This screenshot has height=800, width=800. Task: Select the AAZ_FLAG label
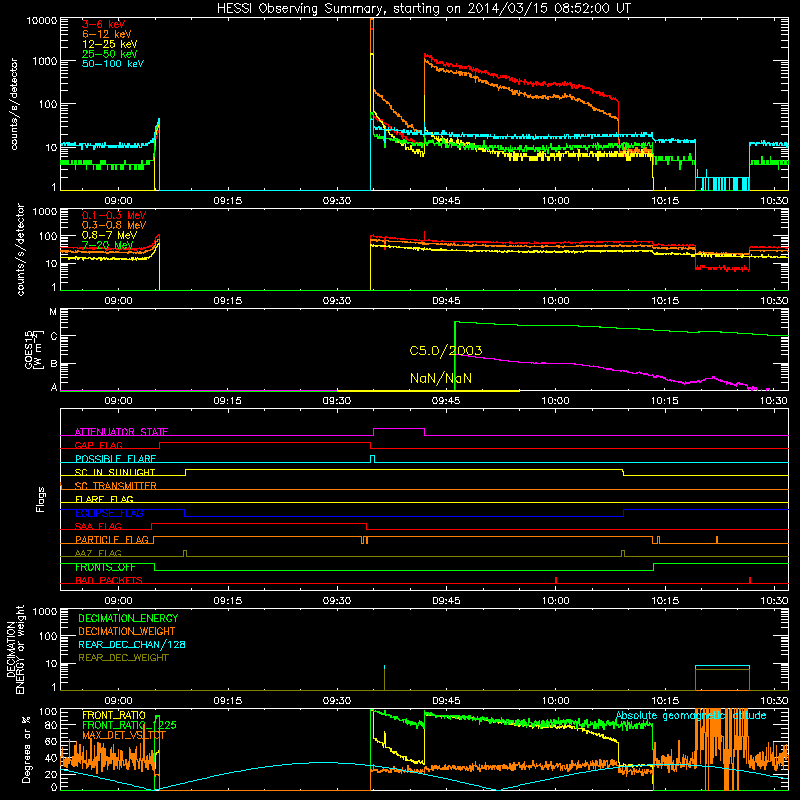pyautogui.click(x=98, y=553)
